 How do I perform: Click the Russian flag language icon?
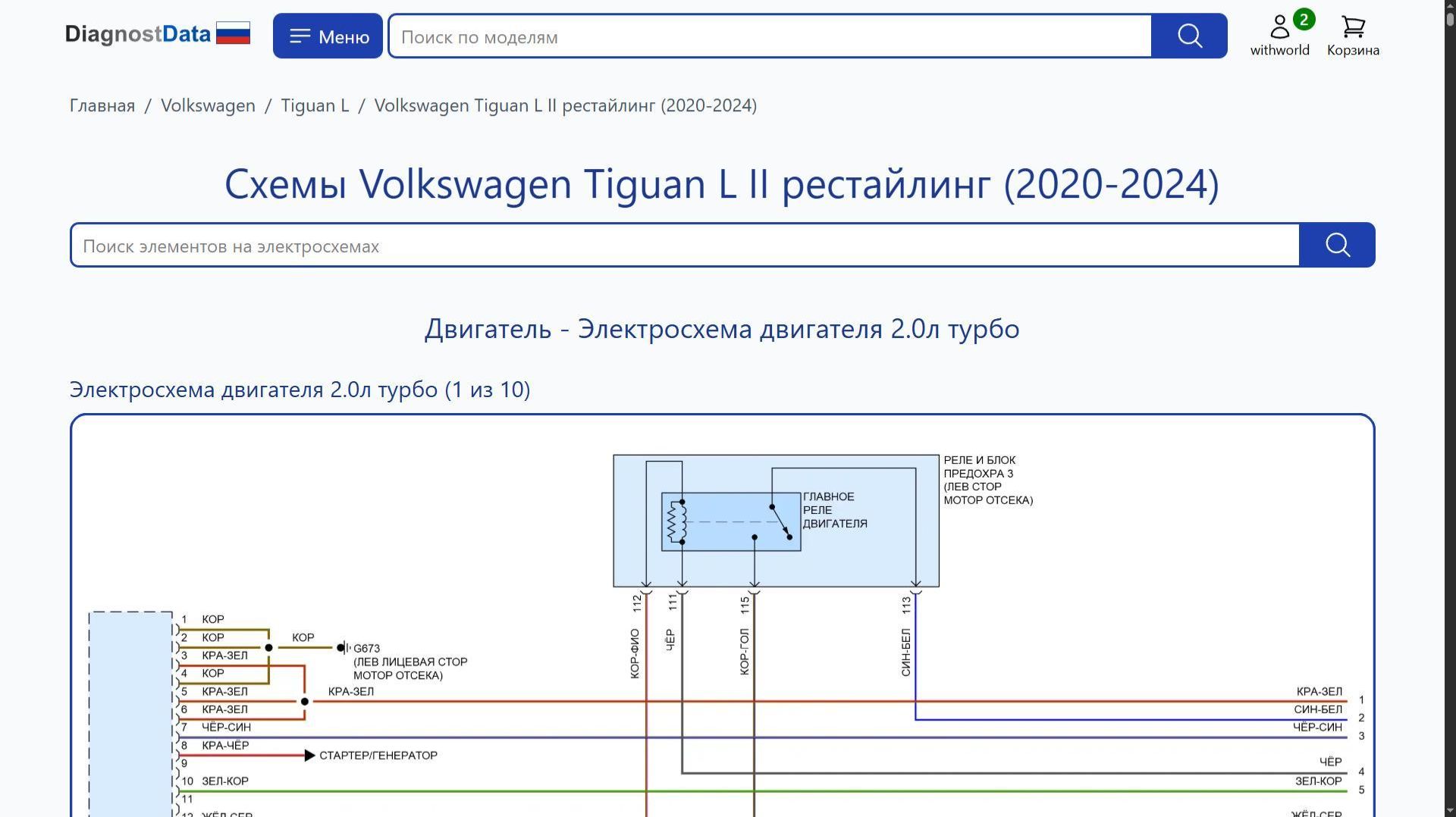(x=233, y=33)
